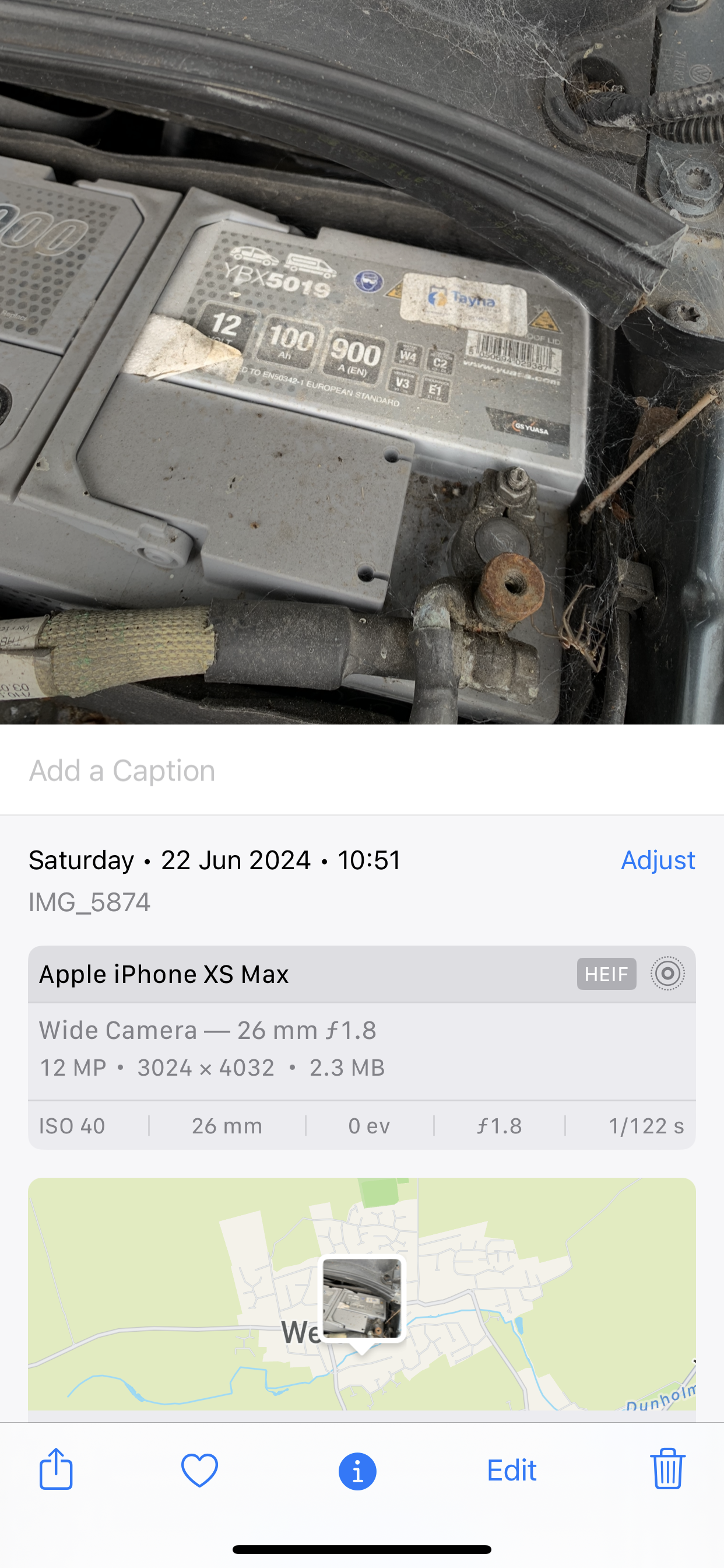This screenshot has width=724, height=1568.
Task: Toggle the info panel button
Action: pos(357,1471)
